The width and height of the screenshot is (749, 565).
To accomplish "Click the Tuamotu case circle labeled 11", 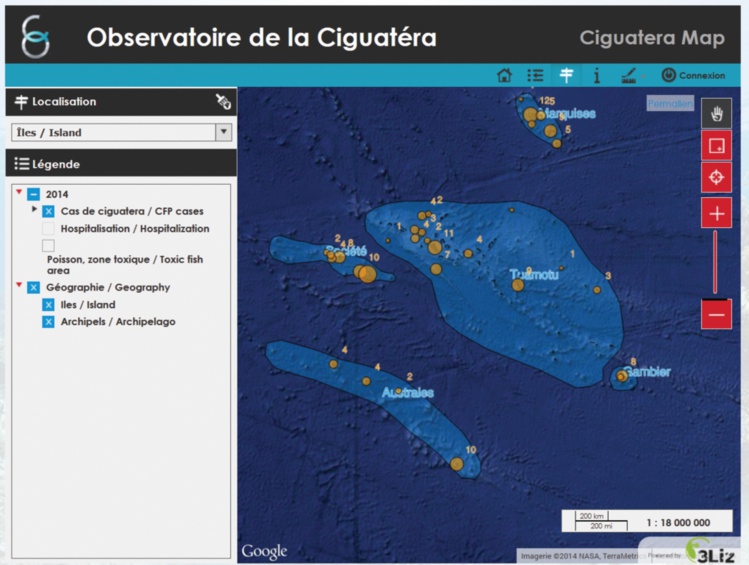I will point(435,247).
